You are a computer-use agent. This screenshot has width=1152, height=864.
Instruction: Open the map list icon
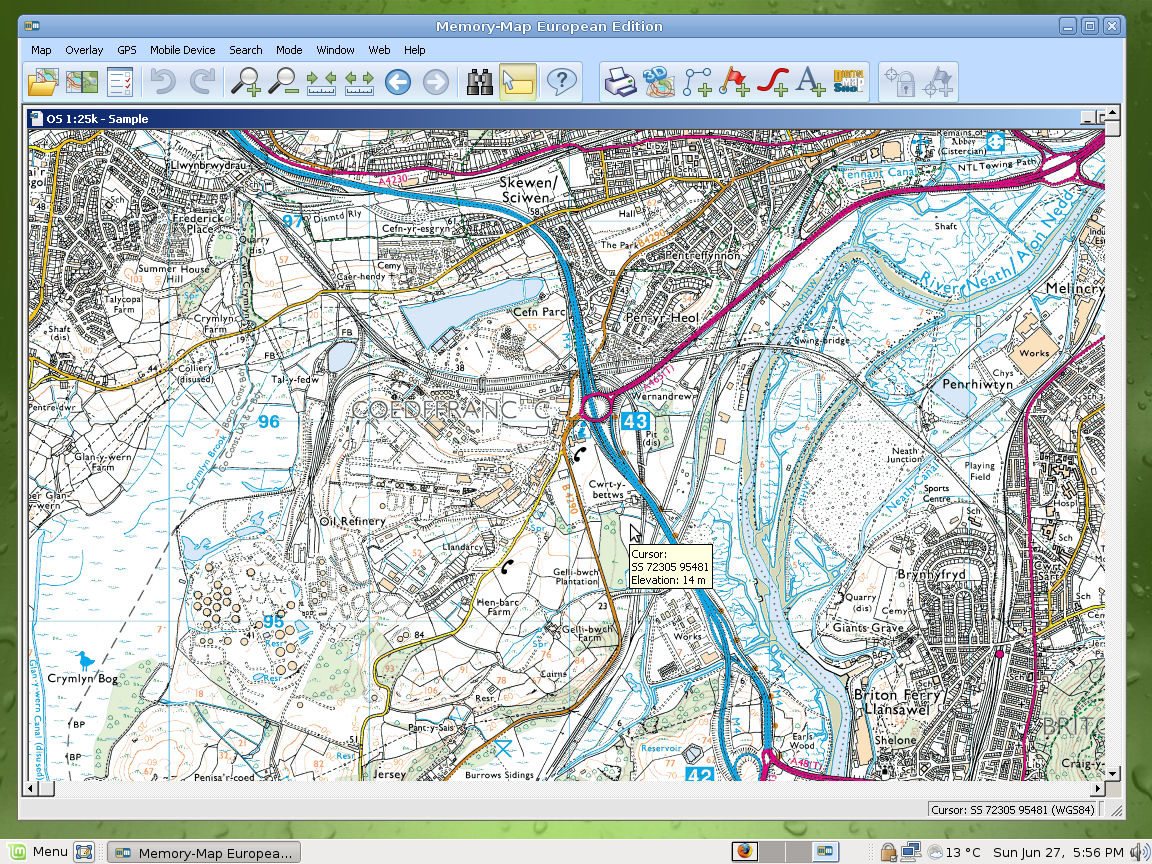point(82,82)
